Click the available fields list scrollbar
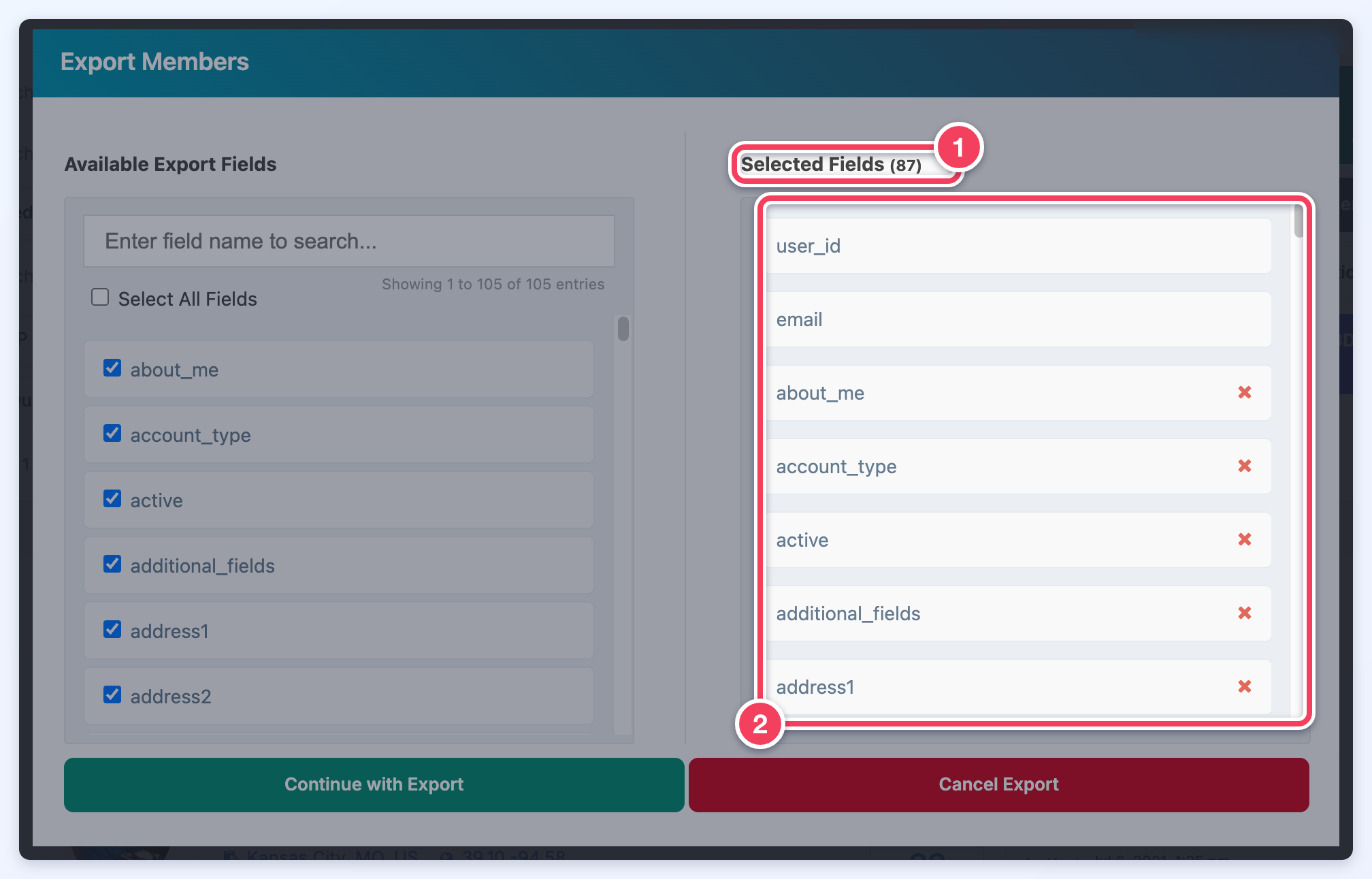 [x=623, y=328]
